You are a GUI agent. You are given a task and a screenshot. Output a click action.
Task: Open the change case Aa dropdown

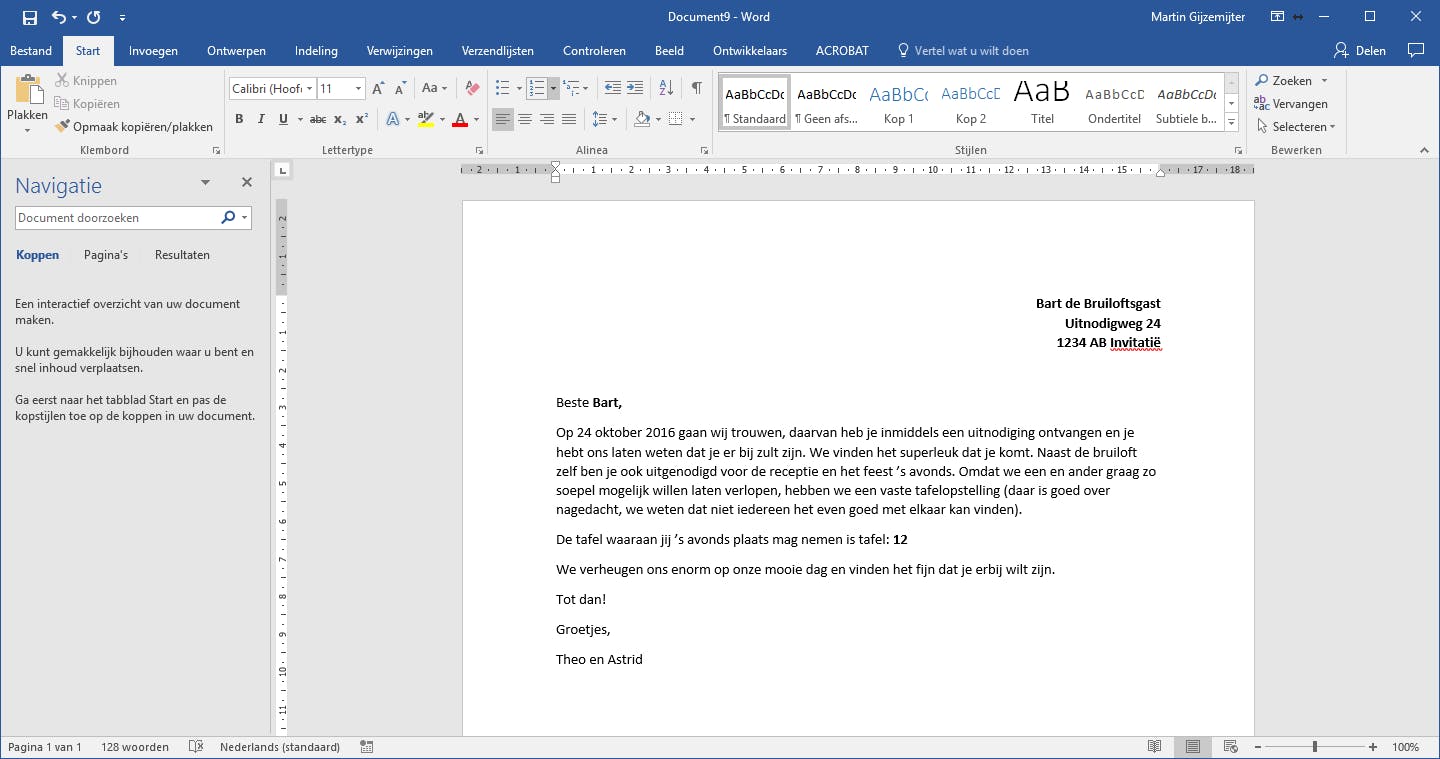(434, 89)
